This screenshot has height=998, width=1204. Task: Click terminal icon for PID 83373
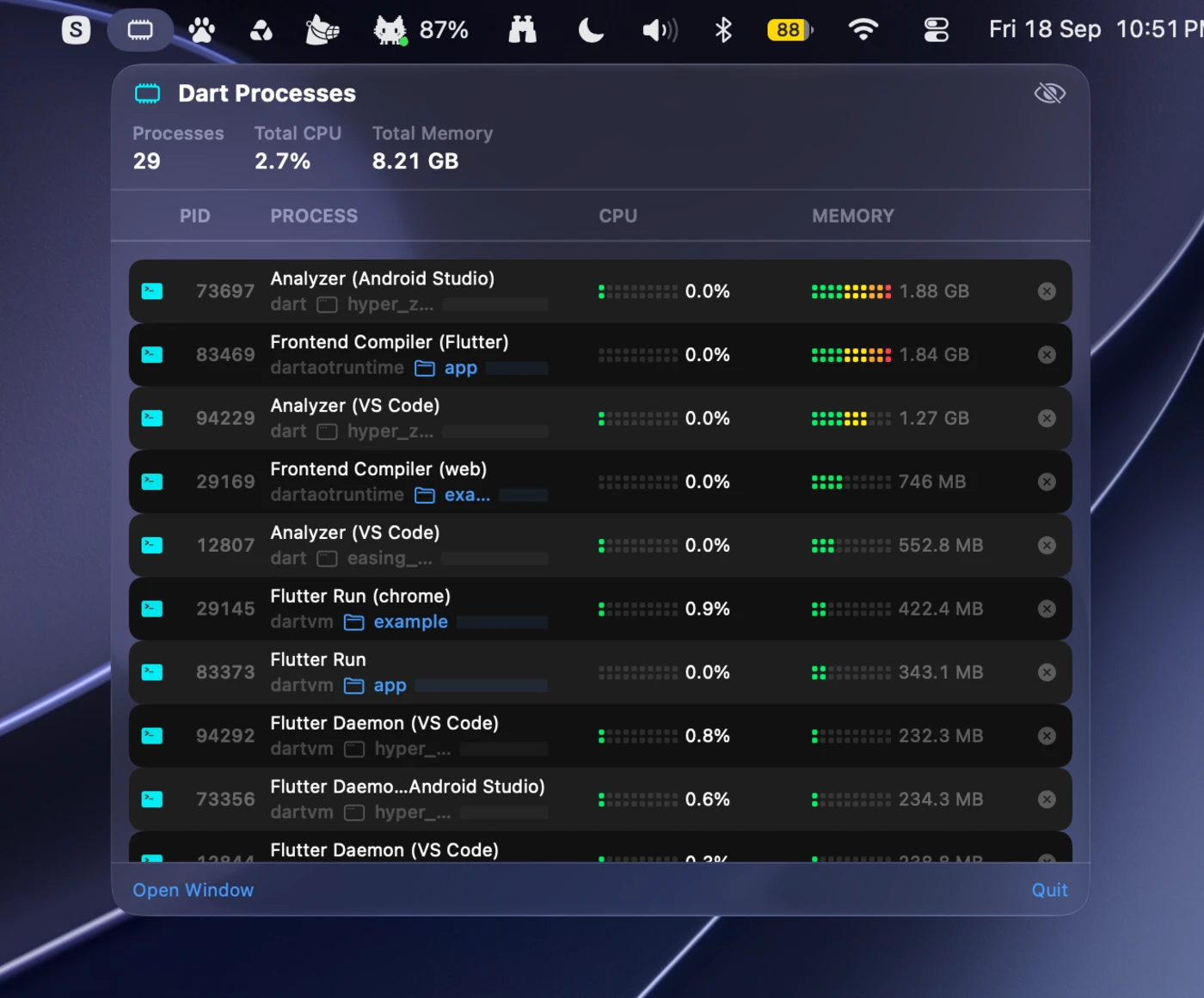point(152,673)
